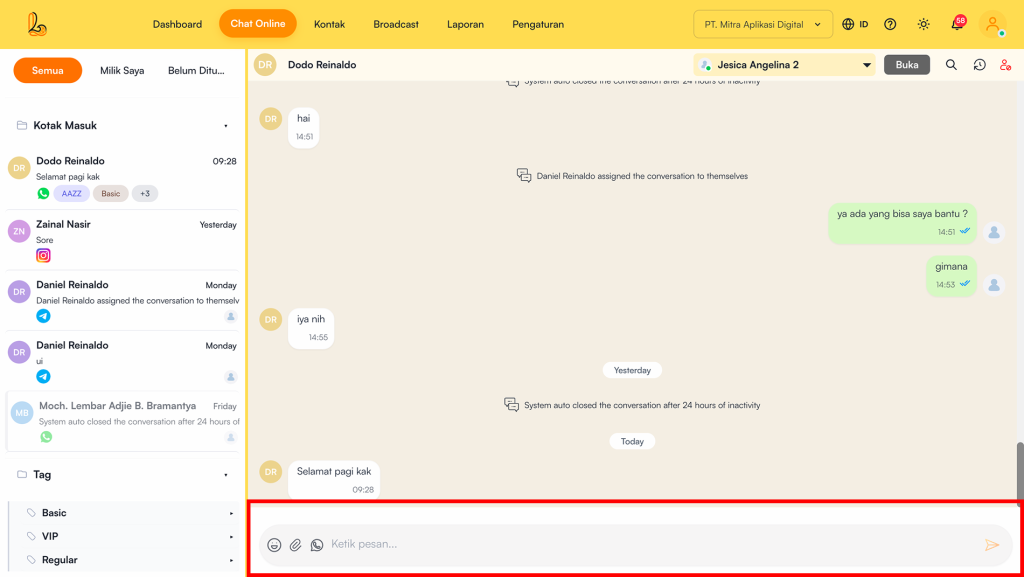Switch the language via ID globe
The width and height of the screenshot is (1024, 577).
tap(855, 24)
